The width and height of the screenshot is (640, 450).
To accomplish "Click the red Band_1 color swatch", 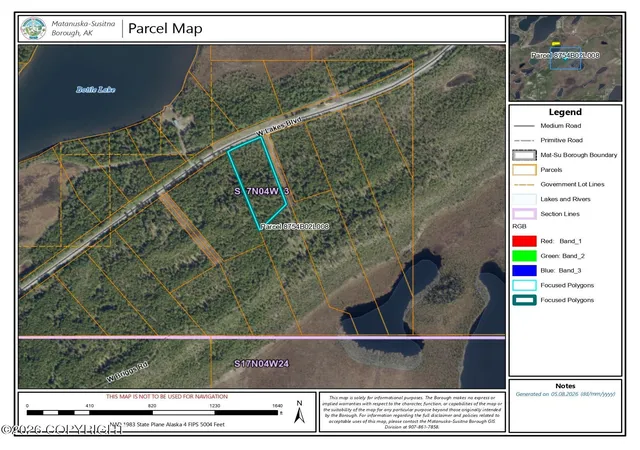I will coord(524,241).
